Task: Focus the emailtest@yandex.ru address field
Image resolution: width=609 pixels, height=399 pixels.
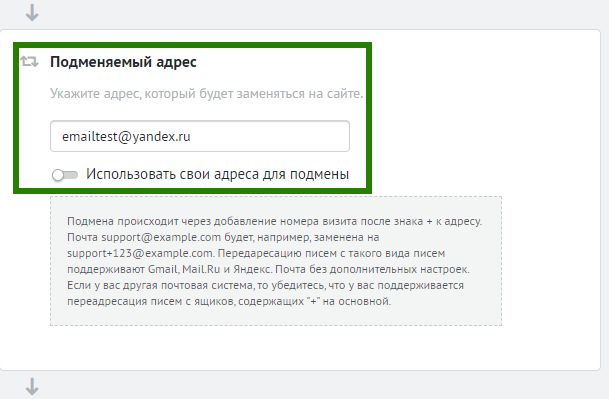Action: pyautogui.click(x=200, y=136)
